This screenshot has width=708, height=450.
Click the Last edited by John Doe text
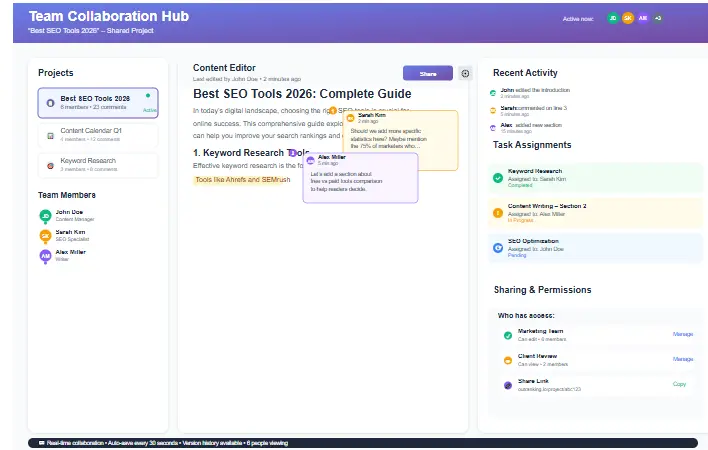pos(247,79)
